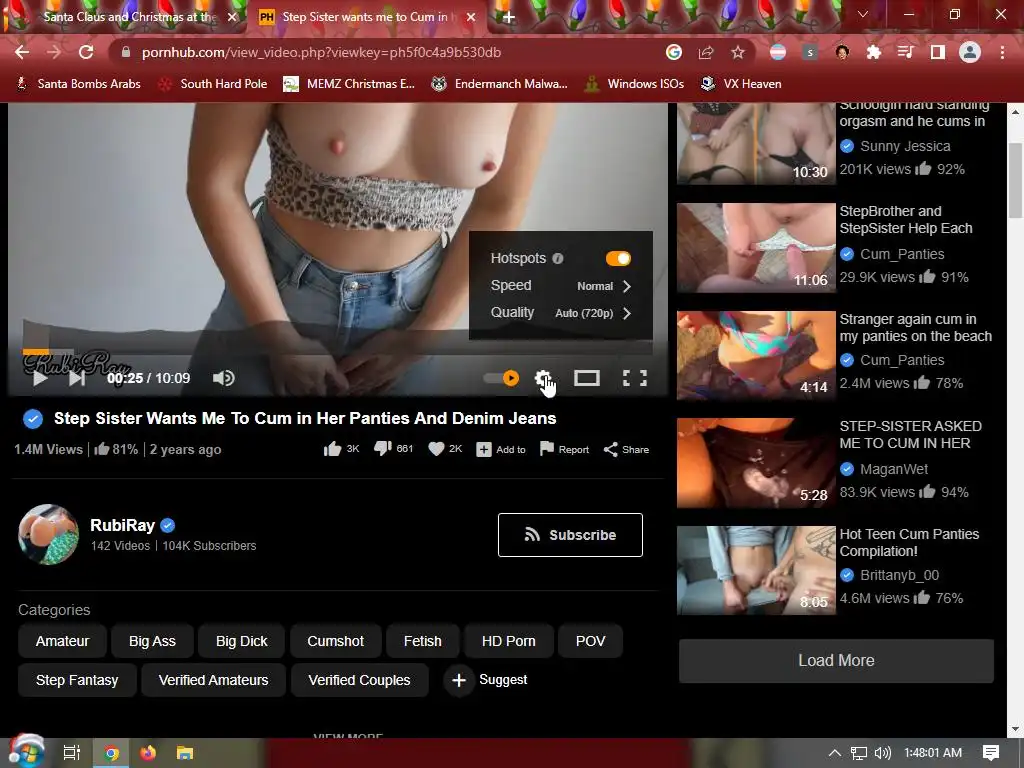Select the POV category tag
The height and width of the screenshot is (768, 1024).
590,641
